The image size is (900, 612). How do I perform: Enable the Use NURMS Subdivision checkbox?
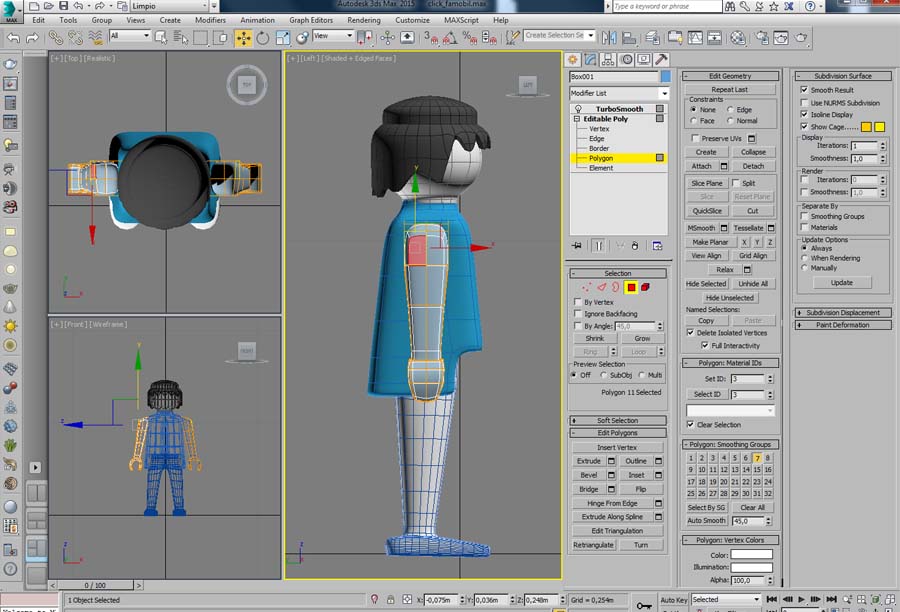click(805, 102)
